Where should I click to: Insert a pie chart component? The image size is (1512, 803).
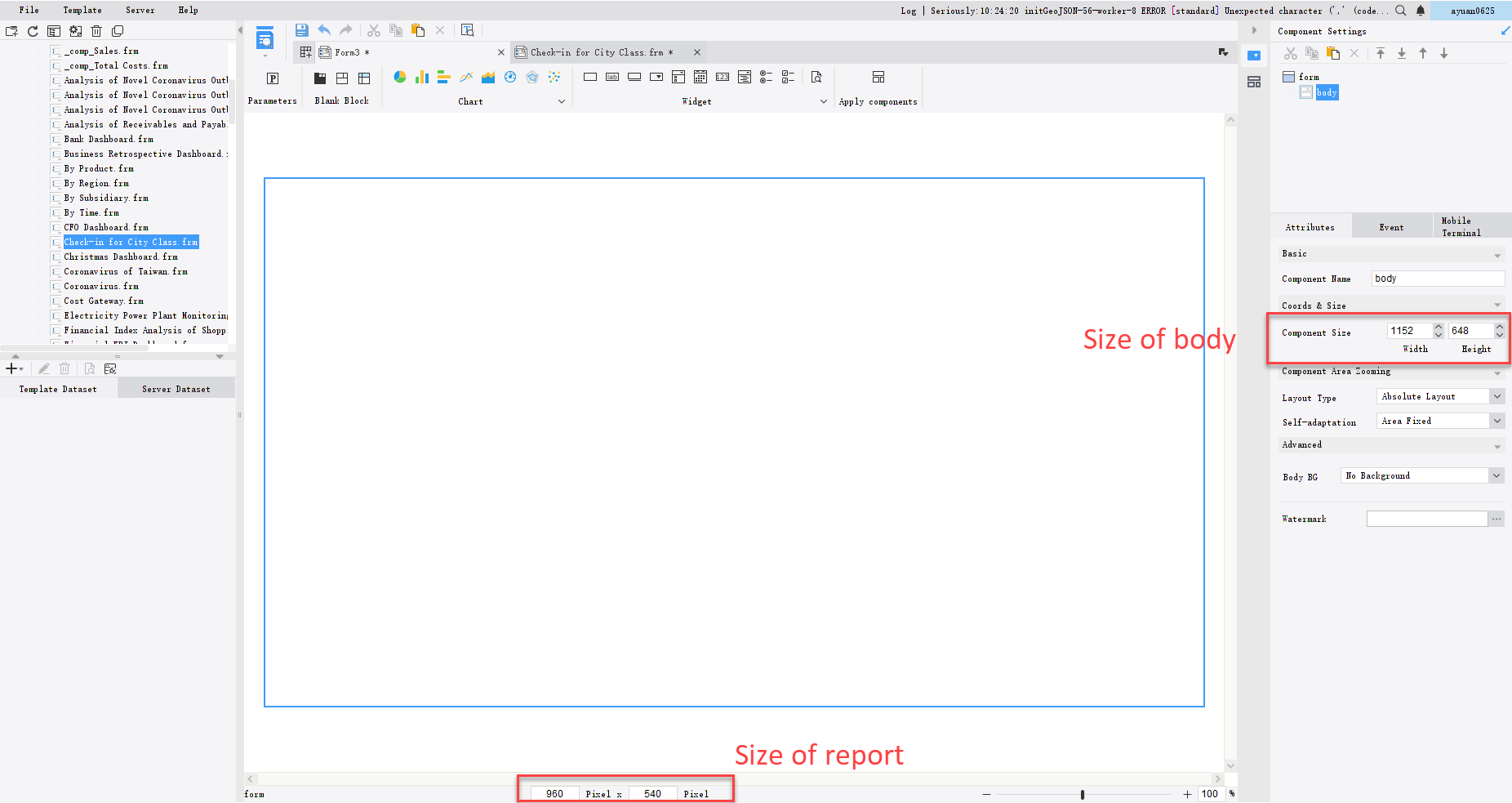pos(399,77)
